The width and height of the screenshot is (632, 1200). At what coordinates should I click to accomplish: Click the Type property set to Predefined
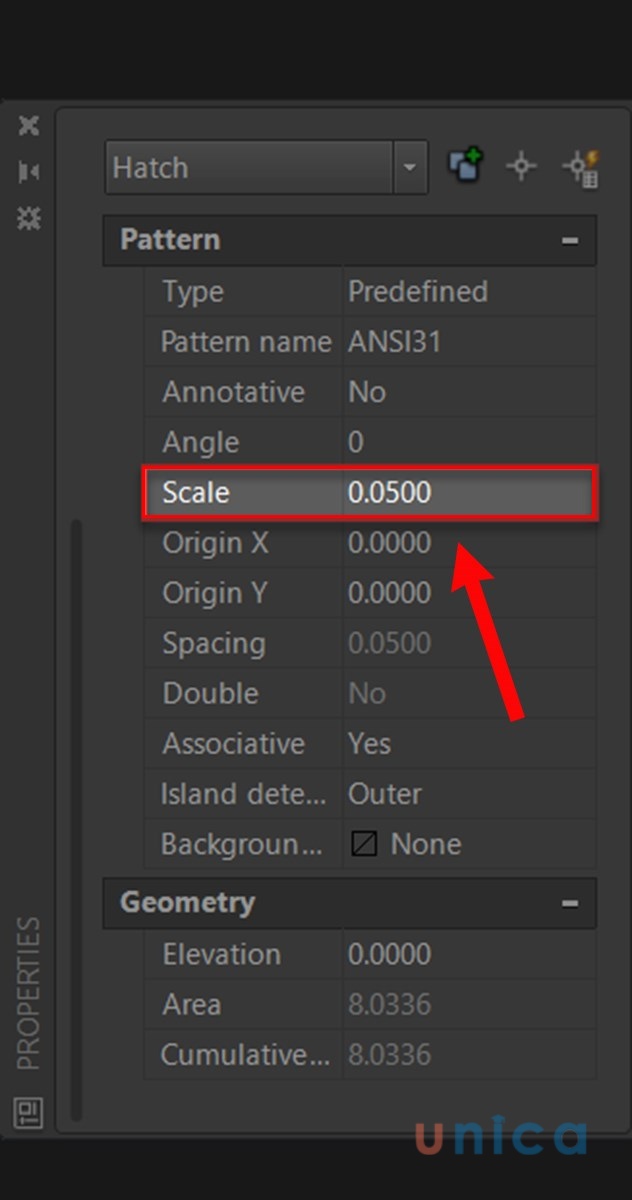click(468, 292)
